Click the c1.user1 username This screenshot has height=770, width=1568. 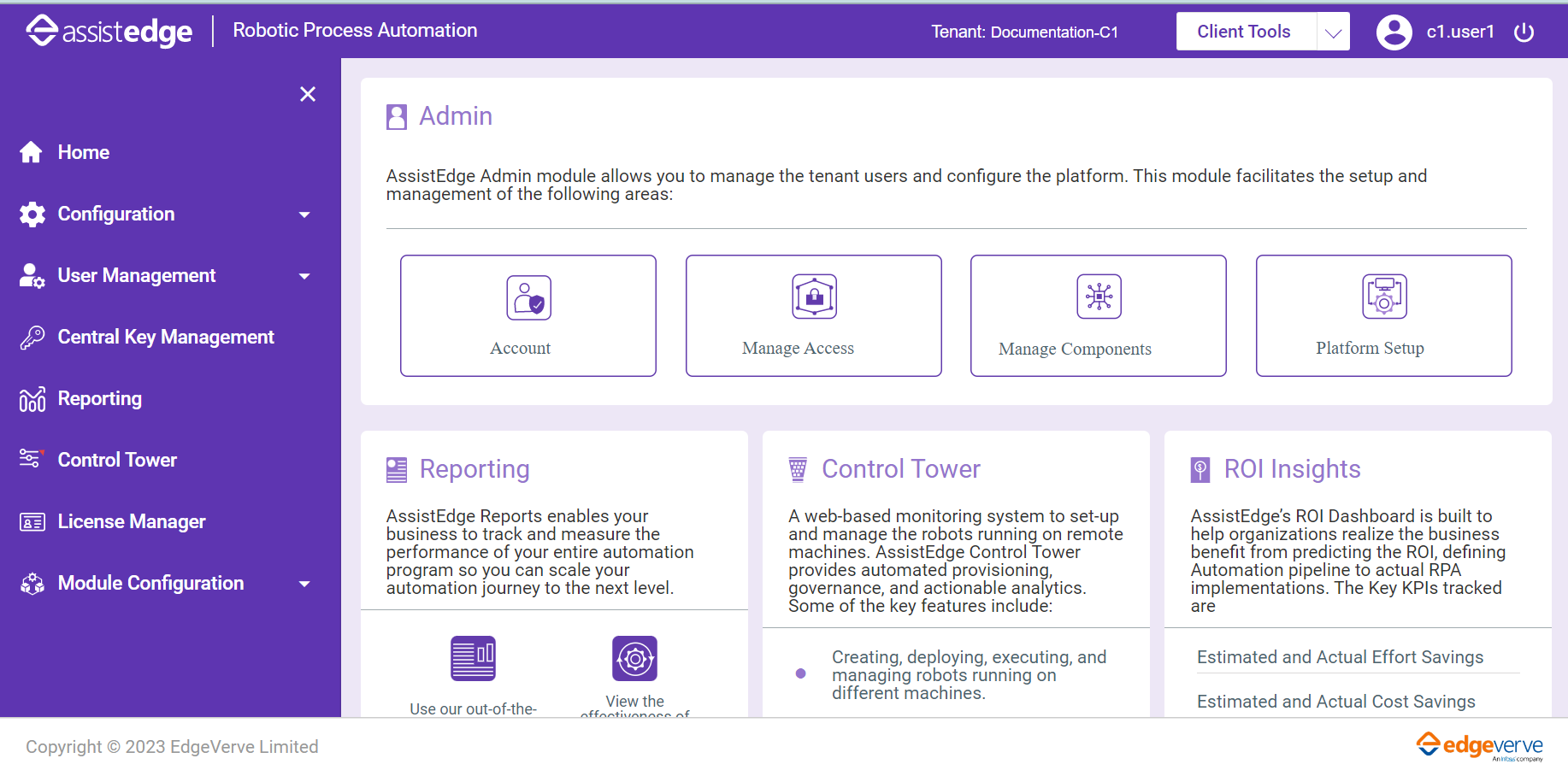pyautogui.click(x=1460, y=32)
